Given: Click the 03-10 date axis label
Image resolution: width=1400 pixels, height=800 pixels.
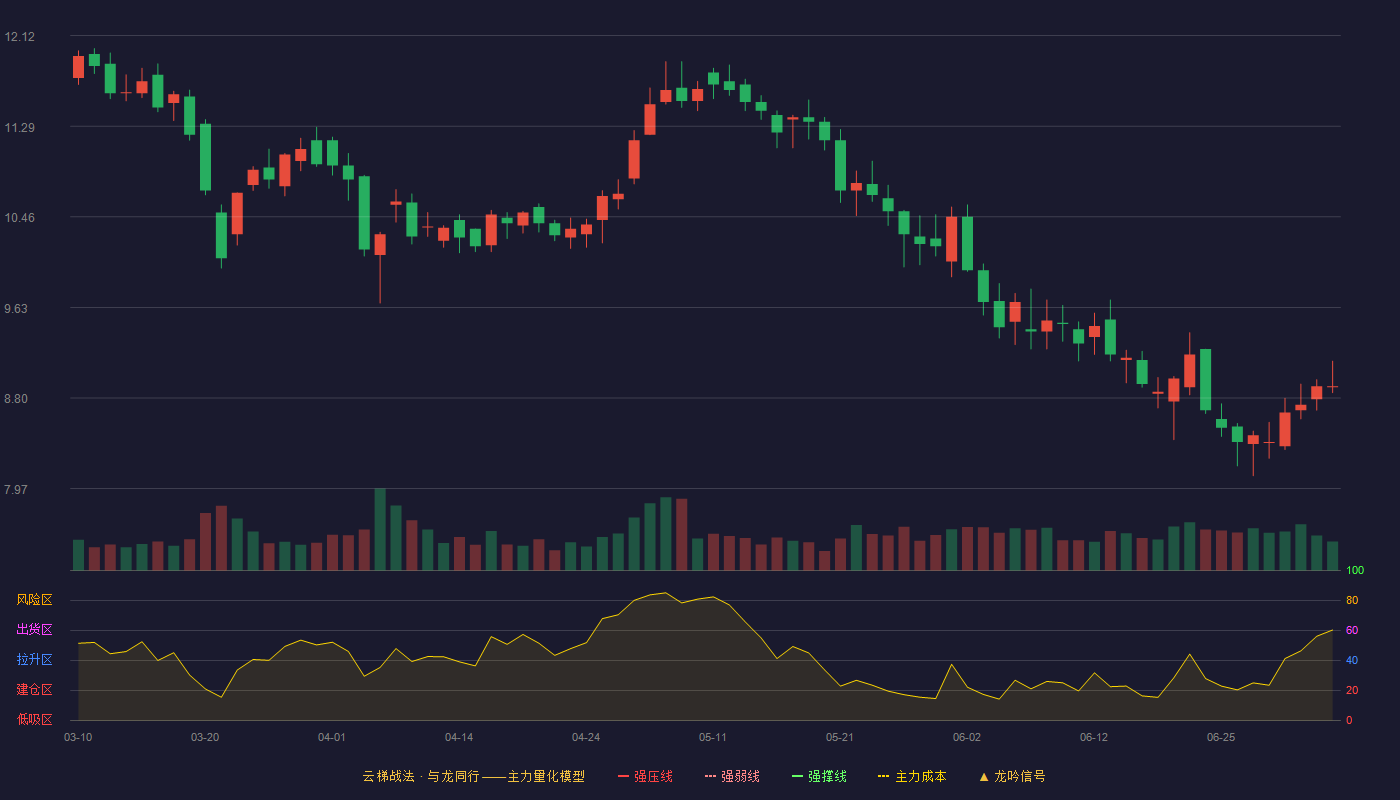Looking at the screenshot, I should pyautogui.click(x=78, y=737).
